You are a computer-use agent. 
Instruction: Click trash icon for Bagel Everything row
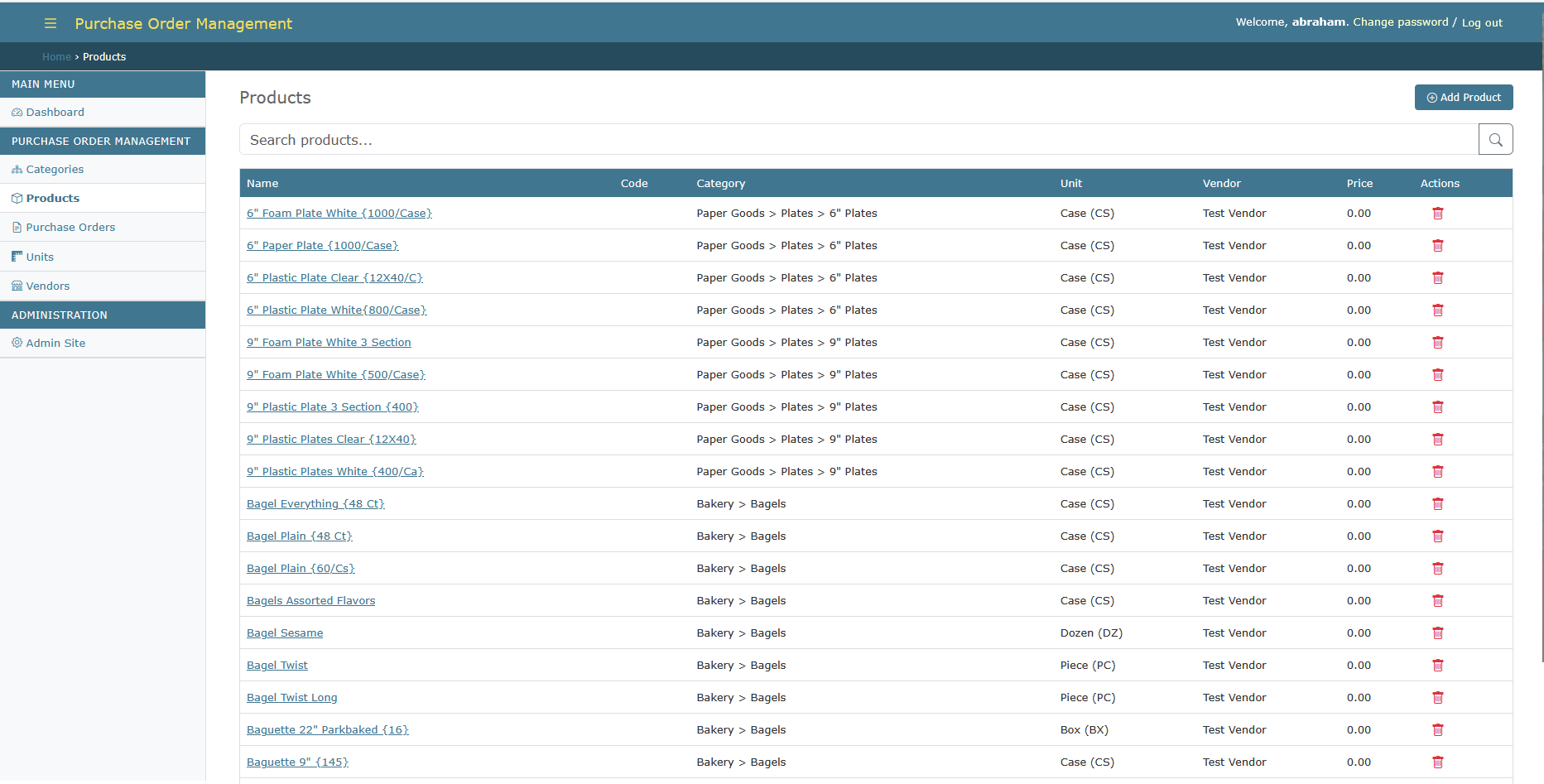[x=1437, y=504]
